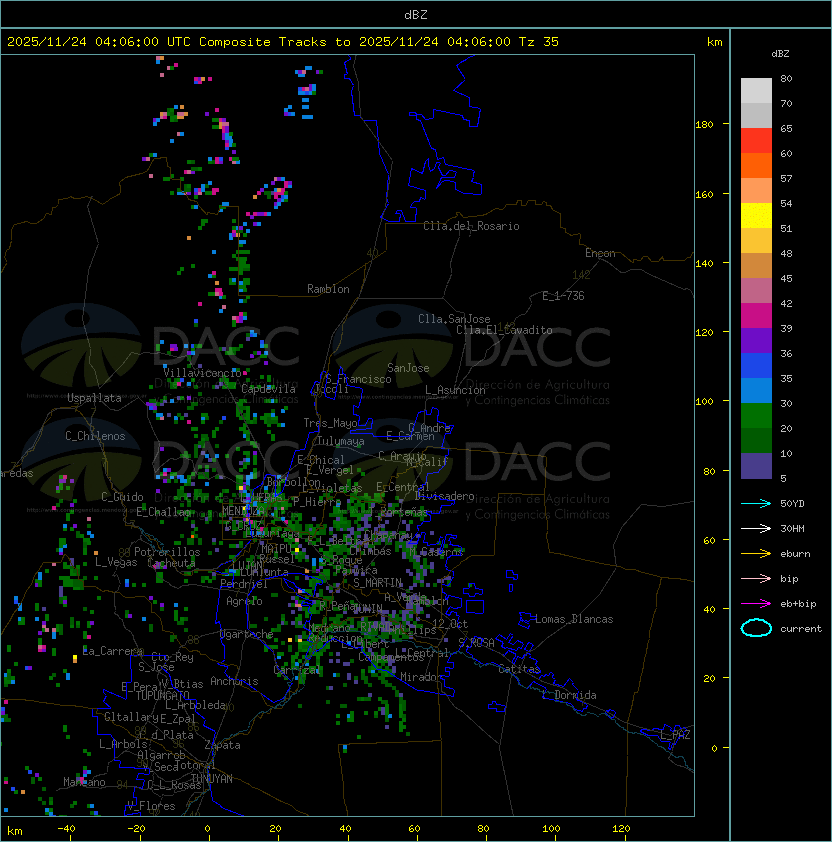Click the cyan 50YD arrow legend icon
The width and height of the screenshot is (832, 842).
click(756, 504)
